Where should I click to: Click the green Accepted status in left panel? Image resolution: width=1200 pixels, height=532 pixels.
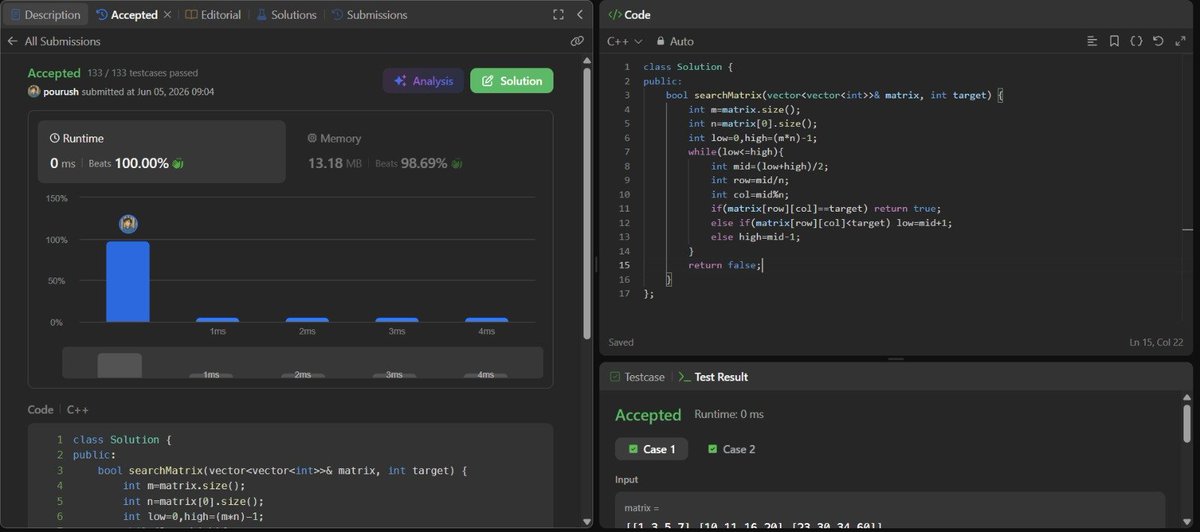[x=54, y=74]
